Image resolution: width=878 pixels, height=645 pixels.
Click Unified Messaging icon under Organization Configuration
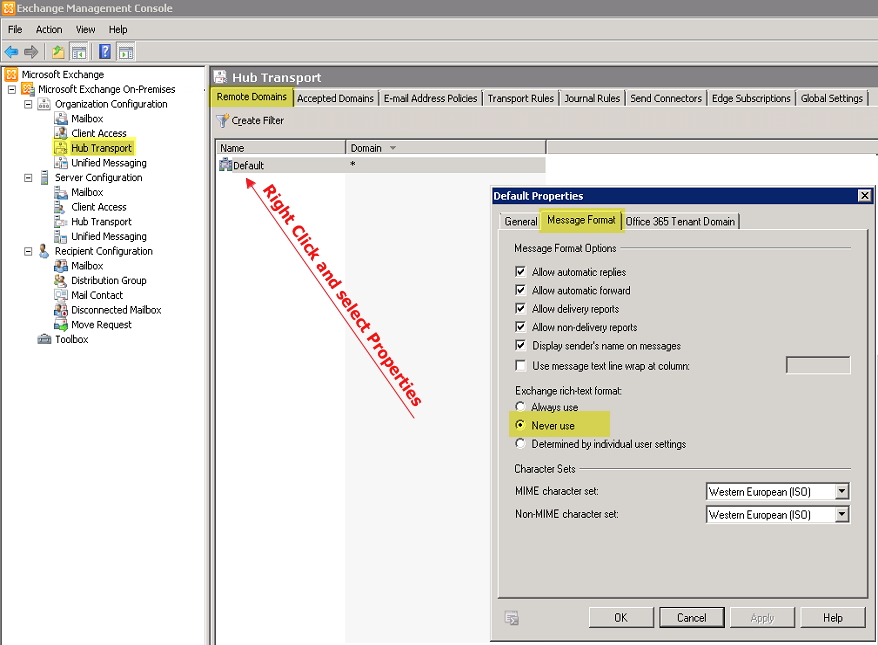[x=60, y=163]
